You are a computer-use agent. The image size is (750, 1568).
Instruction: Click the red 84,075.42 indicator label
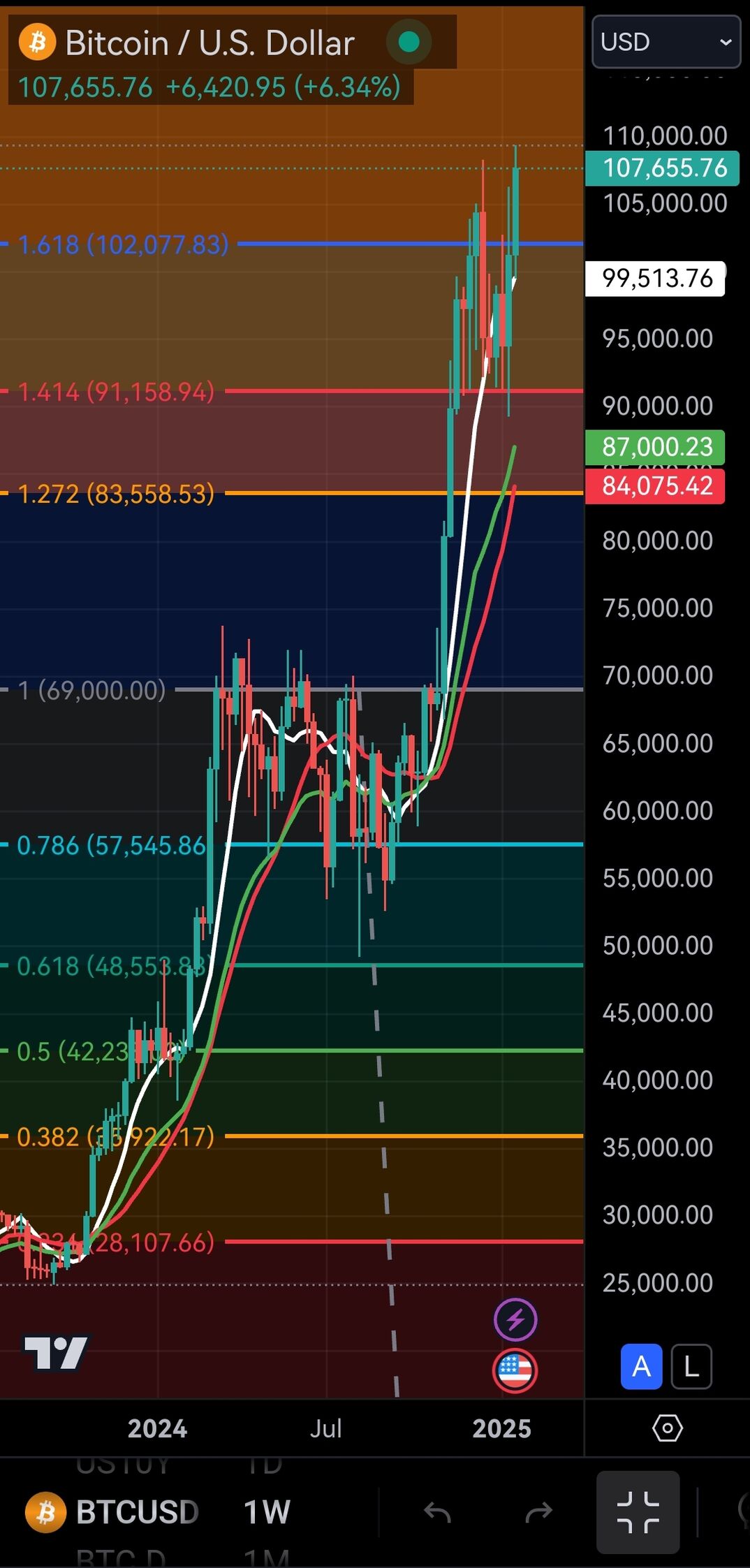click(x=655, y=486)
